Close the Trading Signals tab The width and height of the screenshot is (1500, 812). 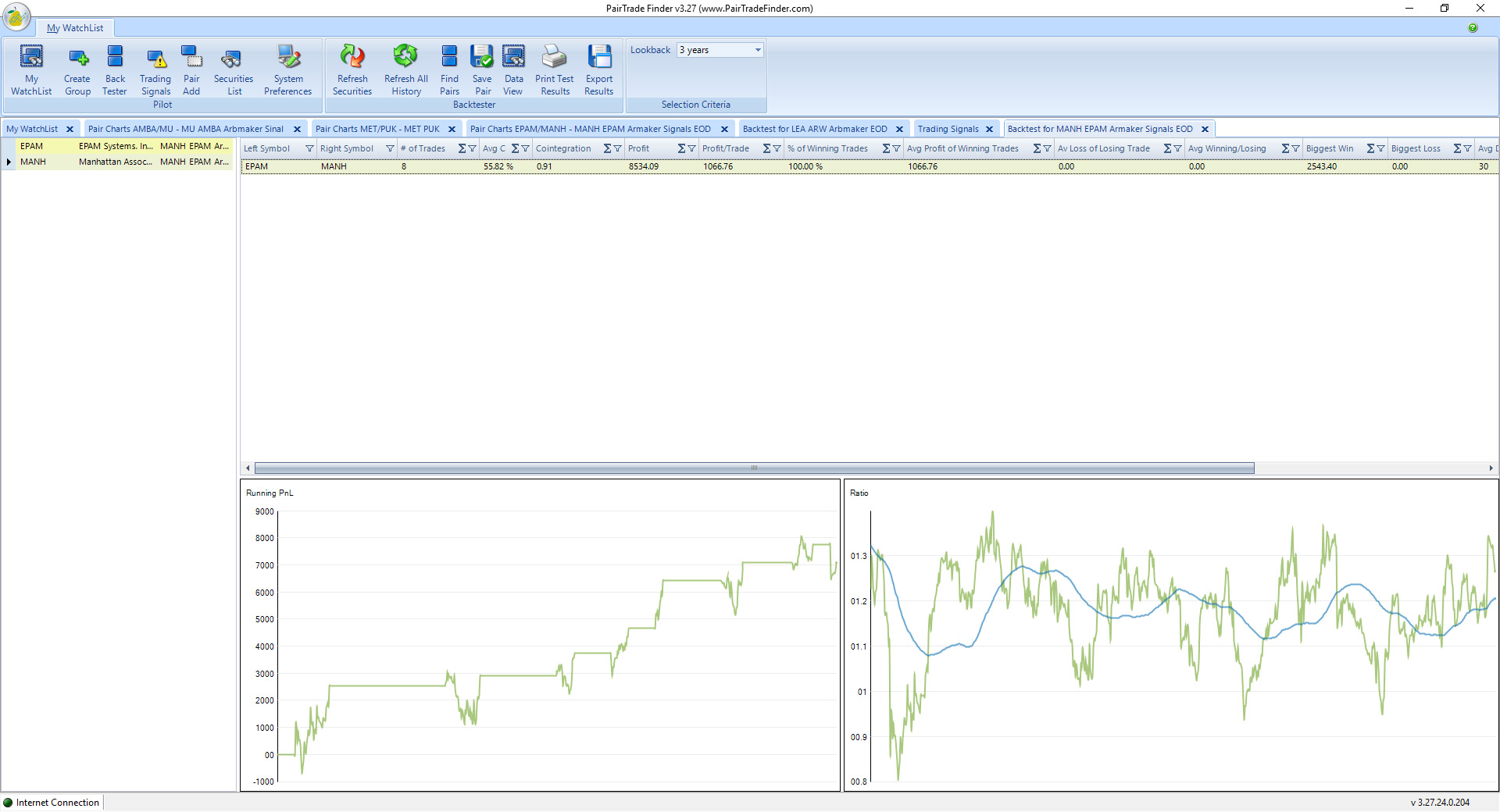(x=989, y=130)
